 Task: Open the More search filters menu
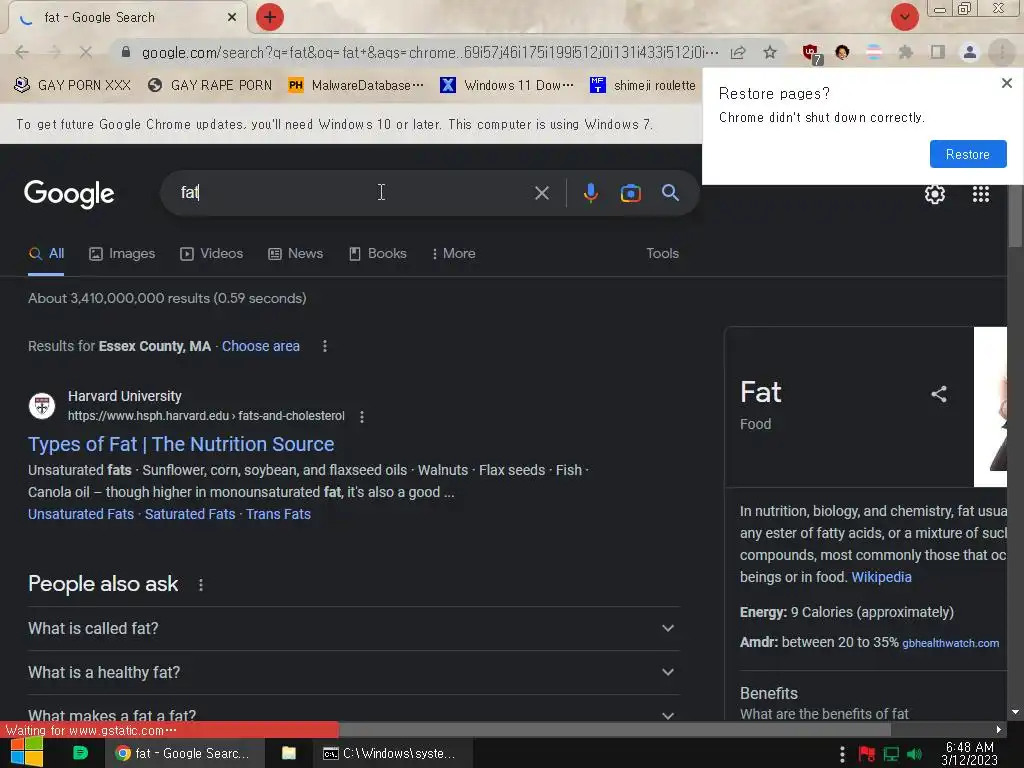tap(453, 253)
